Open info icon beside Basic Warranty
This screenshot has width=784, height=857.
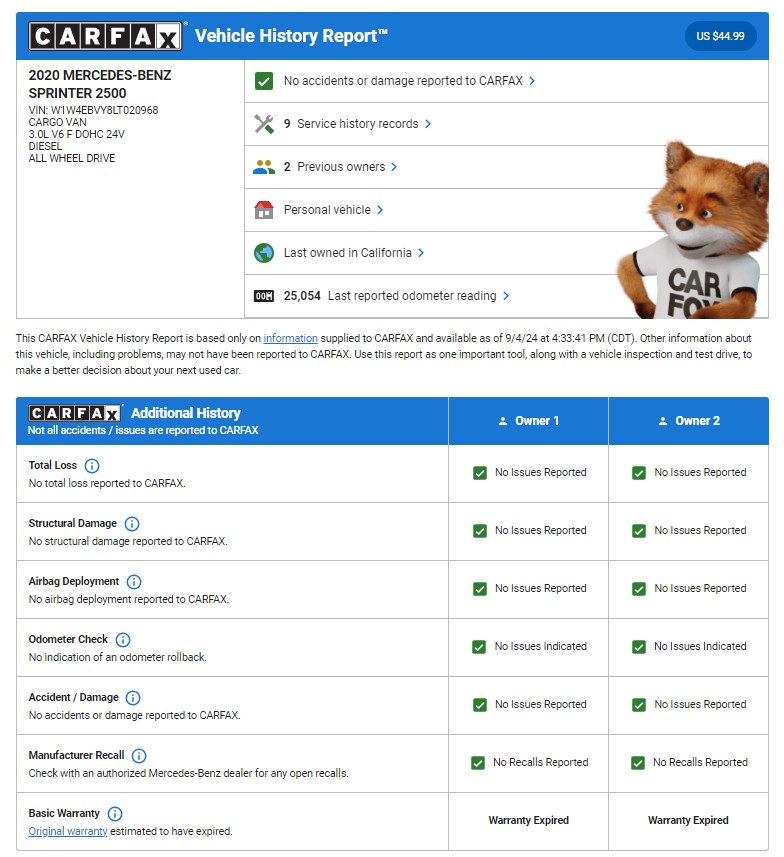(115, 813)
